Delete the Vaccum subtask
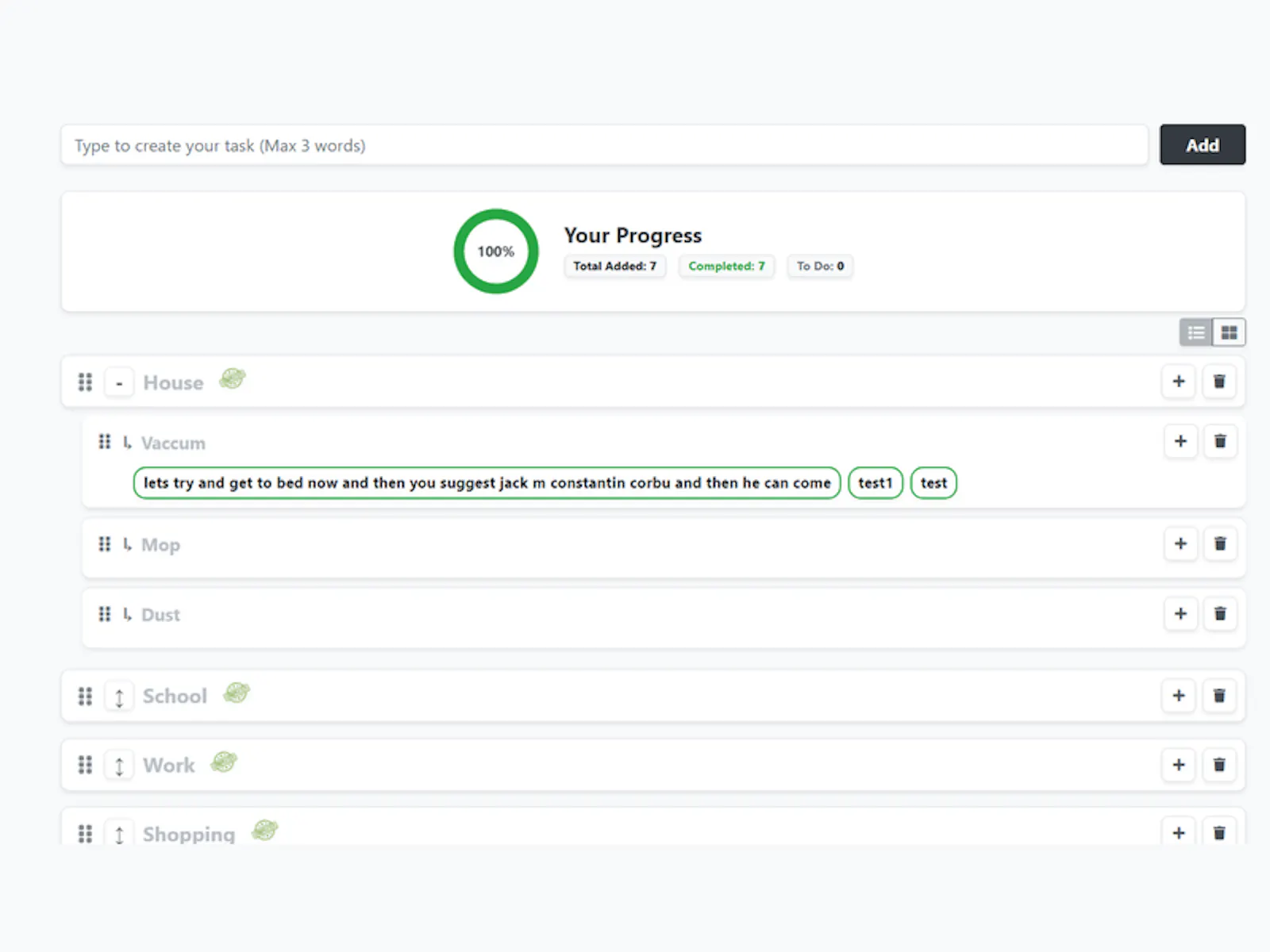The height and width of the screenshot is (952, 1270). click(1221, 441)
